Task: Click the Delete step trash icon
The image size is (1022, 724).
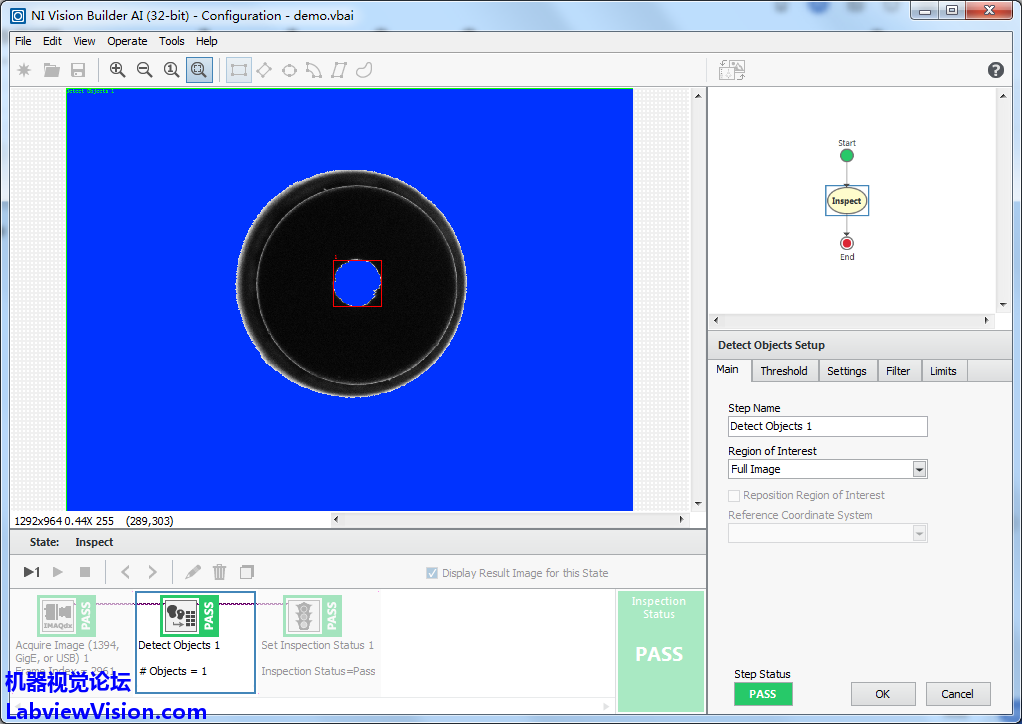Action: (220, 572)
